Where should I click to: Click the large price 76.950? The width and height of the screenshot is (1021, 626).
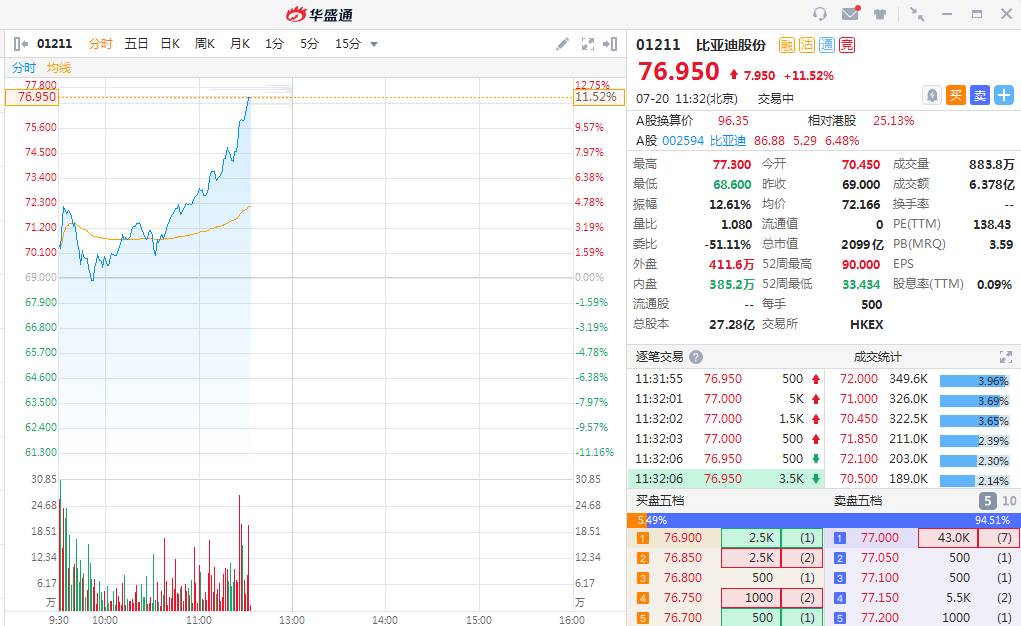[678, 72]
